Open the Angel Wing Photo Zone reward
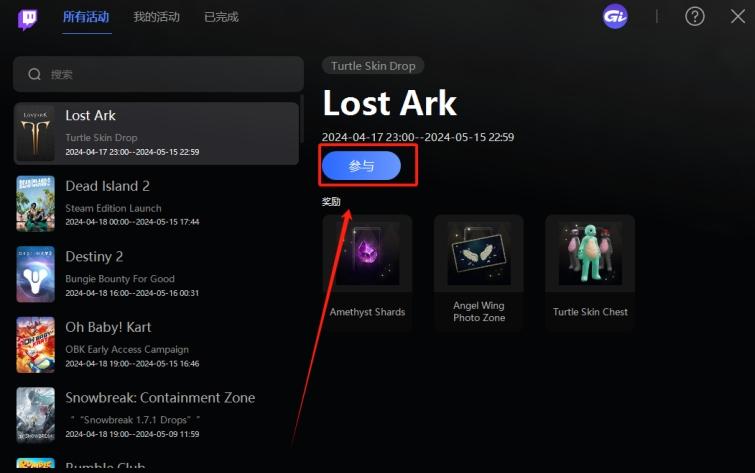 coord(479,272)
